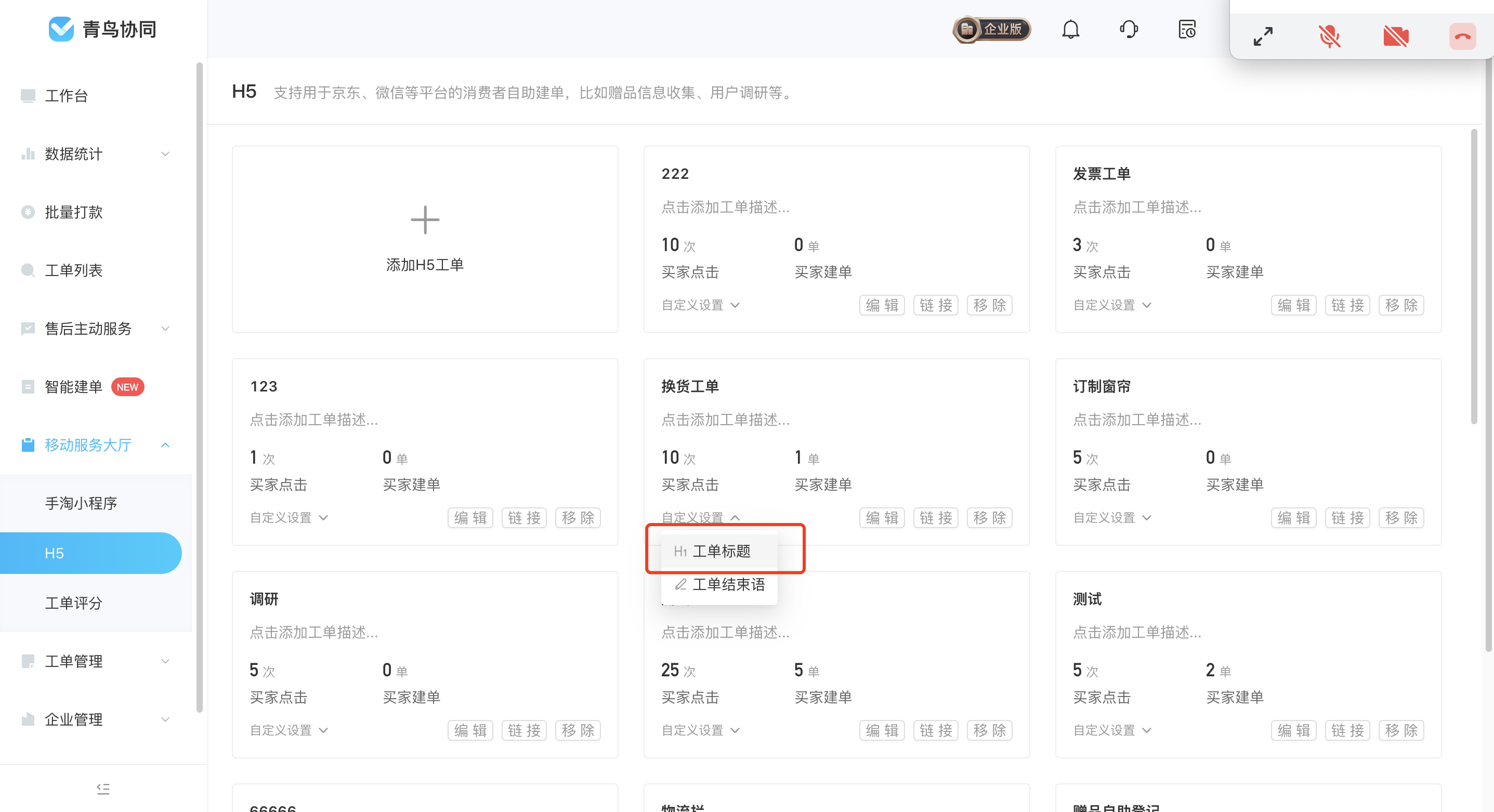Click 编辑 on the 测试 card
The width and height of the screenshot is (1494, 812).
click(1293, 730)
